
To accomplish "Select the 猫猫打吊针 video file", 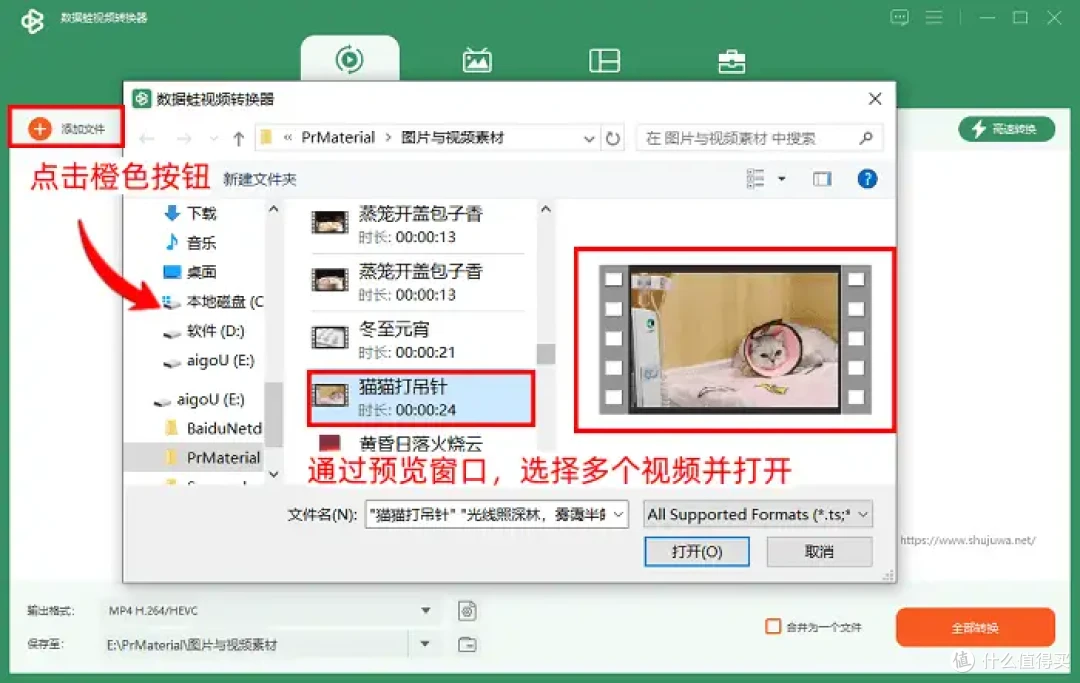I will (x=420, y=398).
